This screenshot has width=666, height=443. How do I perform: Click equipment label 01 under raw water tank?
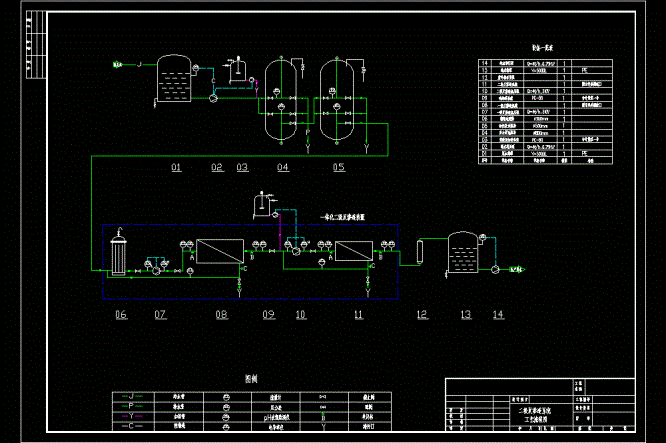tap(176, 167)
